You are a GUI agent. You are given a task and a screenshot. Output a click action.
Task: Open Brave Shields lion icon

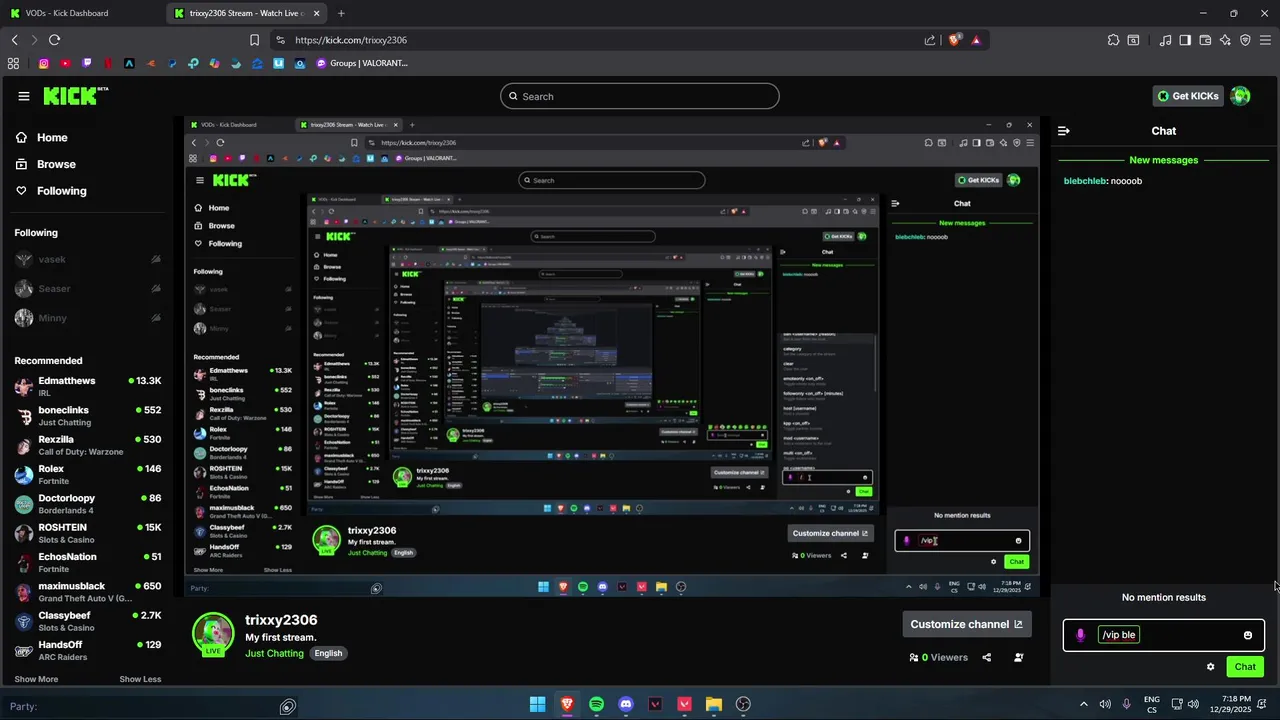click(x=954, y=40)
